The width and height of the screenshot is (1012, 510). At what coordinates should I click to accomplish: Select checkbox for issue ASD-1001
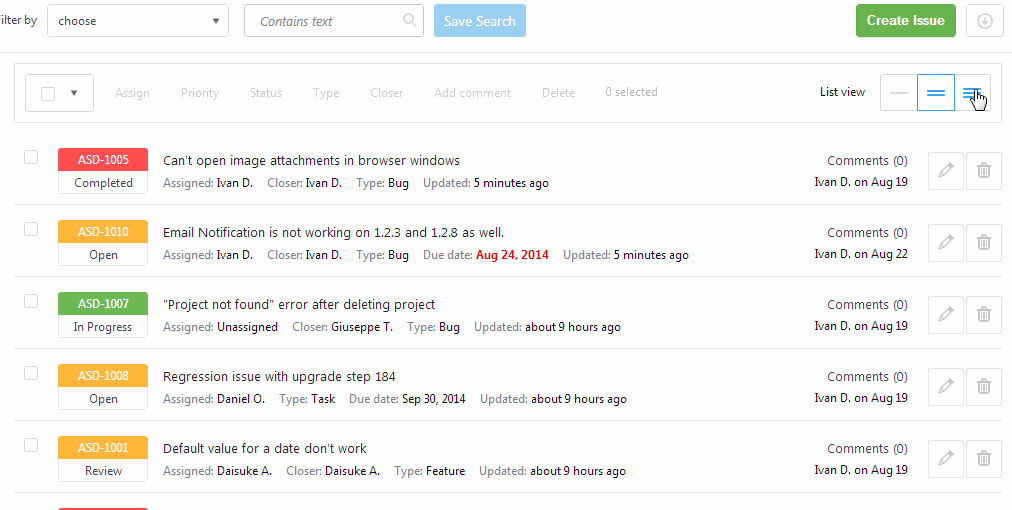pyautogui.click(x=31, y=445)
